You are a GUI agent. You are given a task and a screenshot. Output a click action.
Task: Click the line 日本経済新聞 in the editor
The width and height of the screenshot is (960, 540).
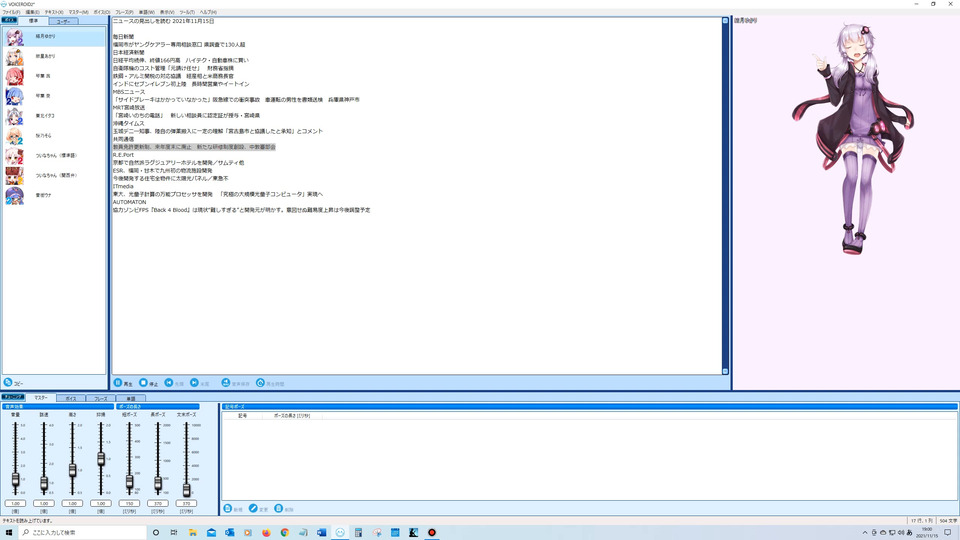(x=129, y=53)
